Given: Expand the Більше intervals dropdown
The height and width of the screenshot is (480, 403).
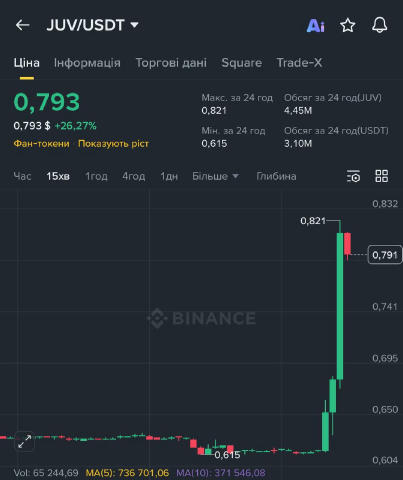Looking at the screenshot, I should click(x=215, y=176).
